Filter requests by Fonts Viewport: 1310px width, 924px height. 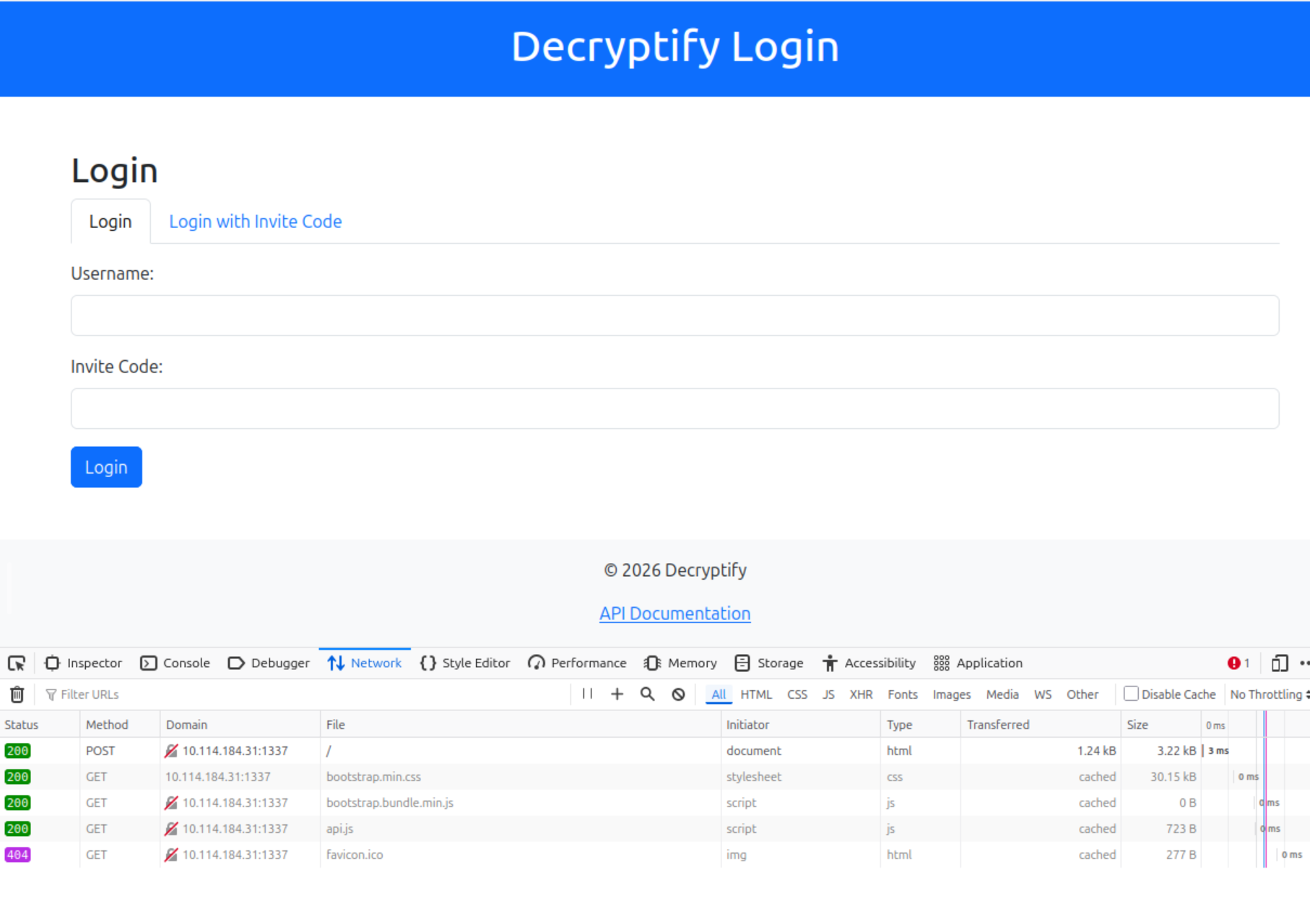pos(903,694)
